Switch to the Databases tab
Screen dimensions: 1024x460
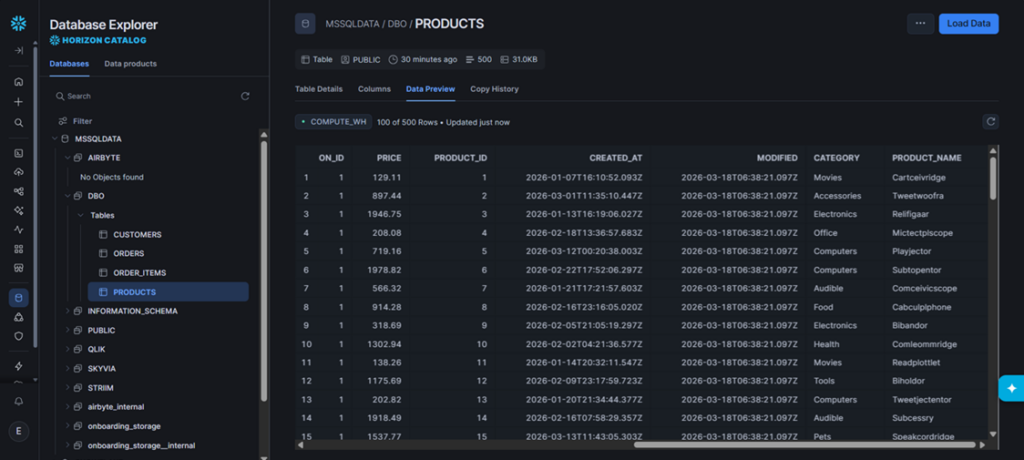click(69, 64)
